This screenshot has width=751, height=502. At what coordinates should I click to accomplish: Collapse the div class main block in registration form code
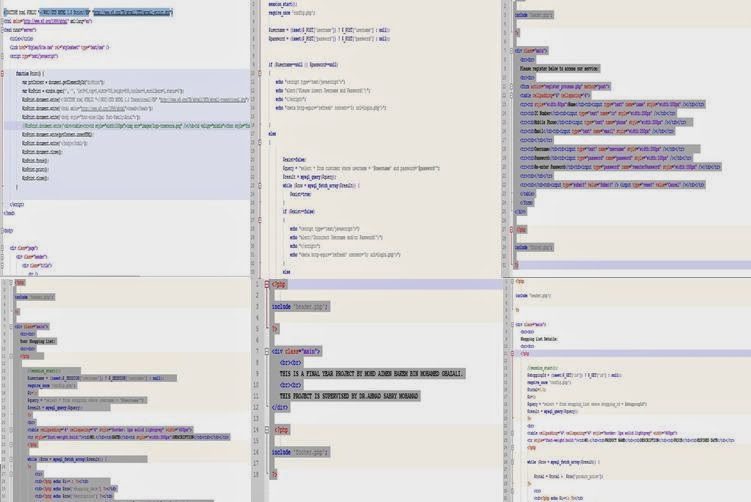[511, 50]
